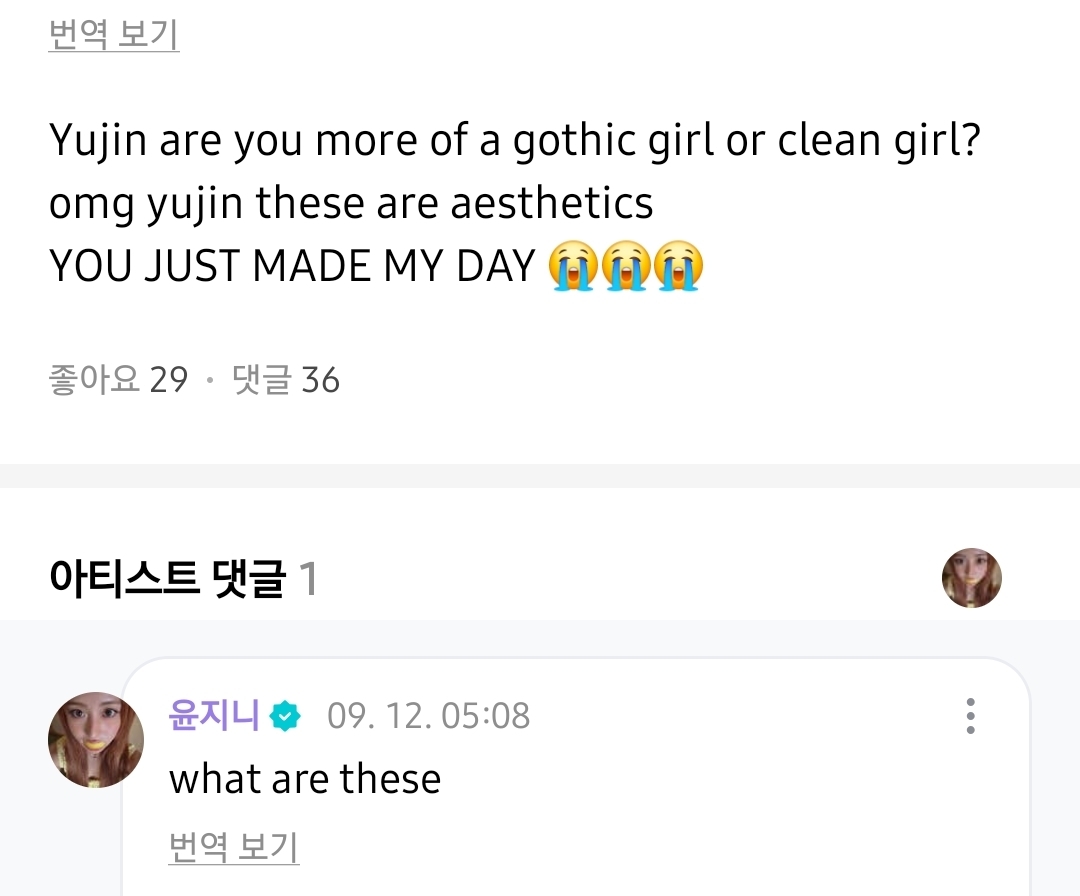Tap the comment text "what are these"
Image resolution: width=1080 pixels, height=896 pixels.
[x=305, y=779]
